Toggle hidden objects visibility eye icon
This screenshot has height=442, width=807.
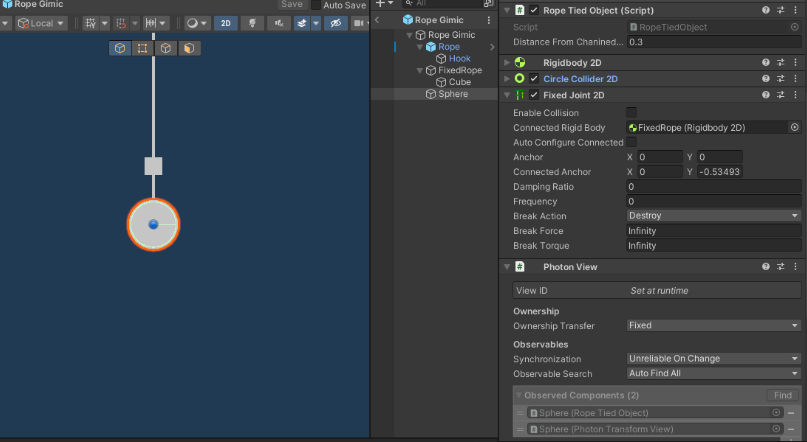(336, 23)
